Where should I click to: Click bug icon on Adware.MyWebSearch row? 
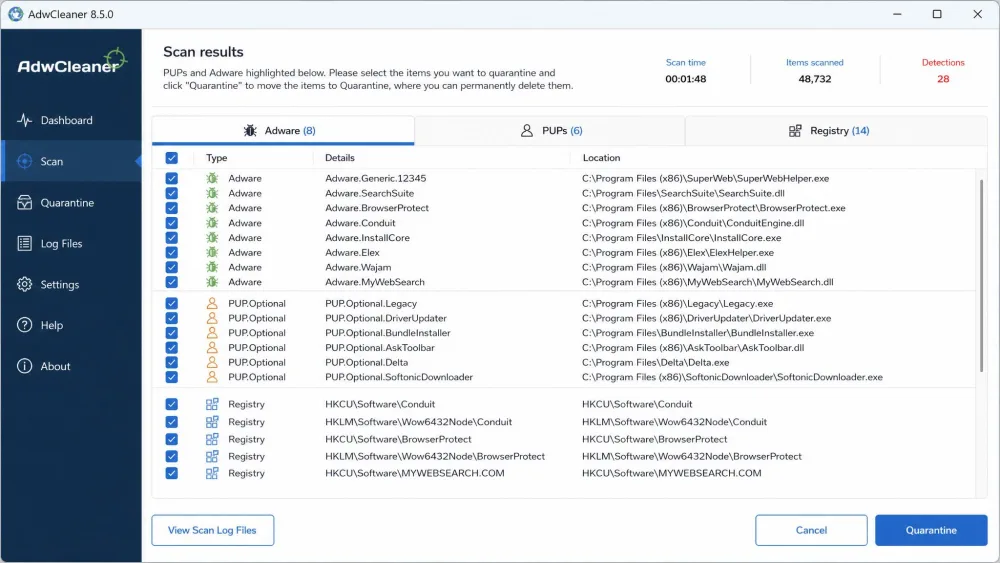coord(212,282)
